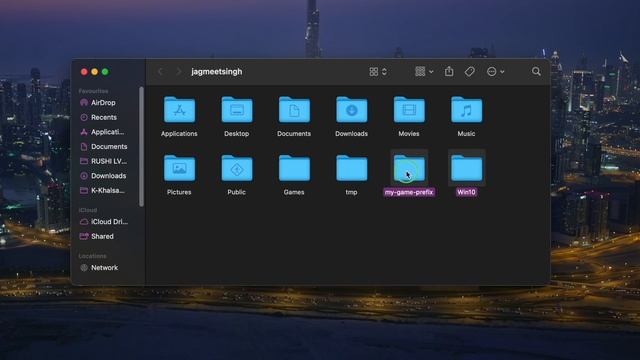Select the Movies folder icon
The width and height of the screenshot is (640, 360).
pyautogui.click(x=409, y=109)
